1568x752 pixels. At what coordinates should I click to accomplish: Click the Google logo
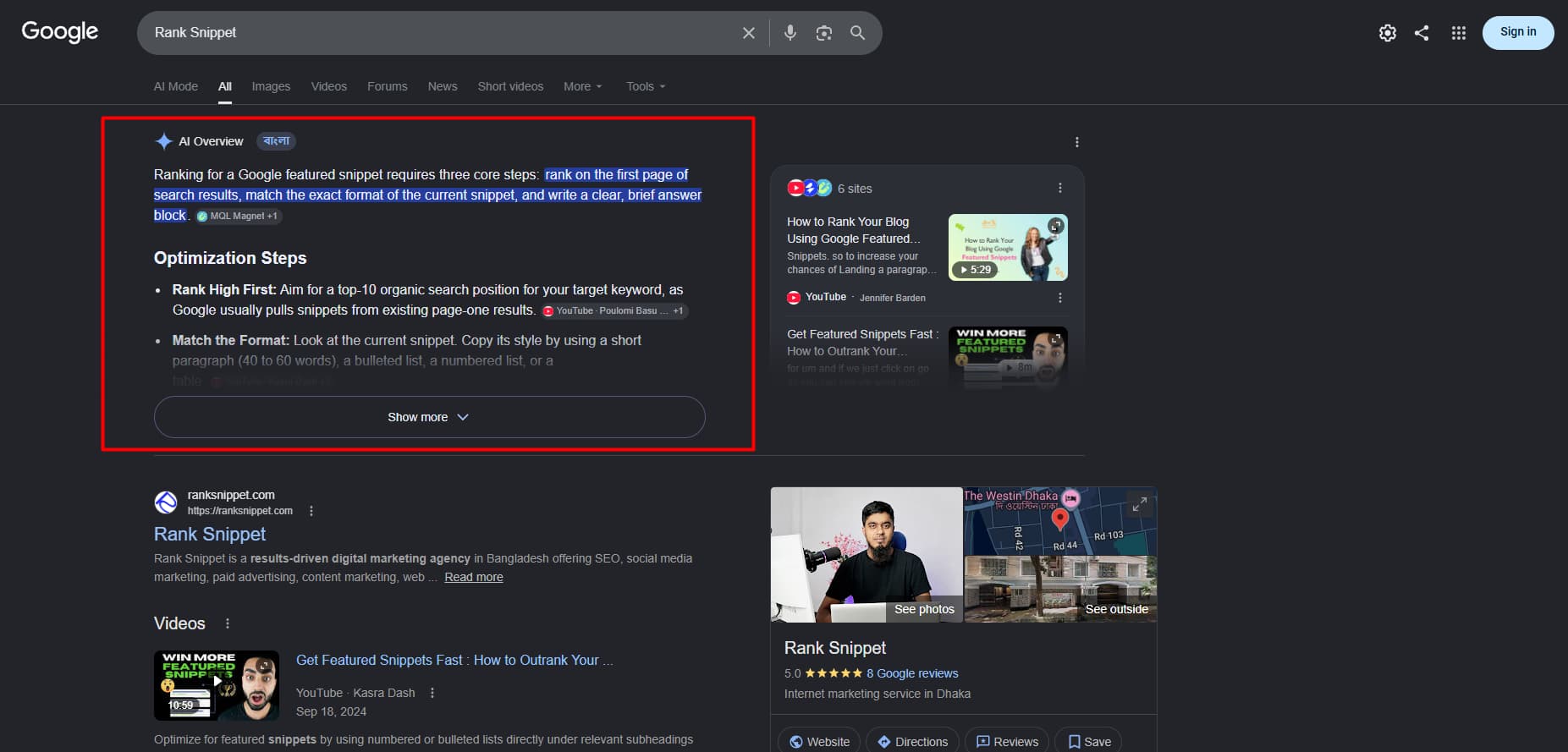(60, 32)
